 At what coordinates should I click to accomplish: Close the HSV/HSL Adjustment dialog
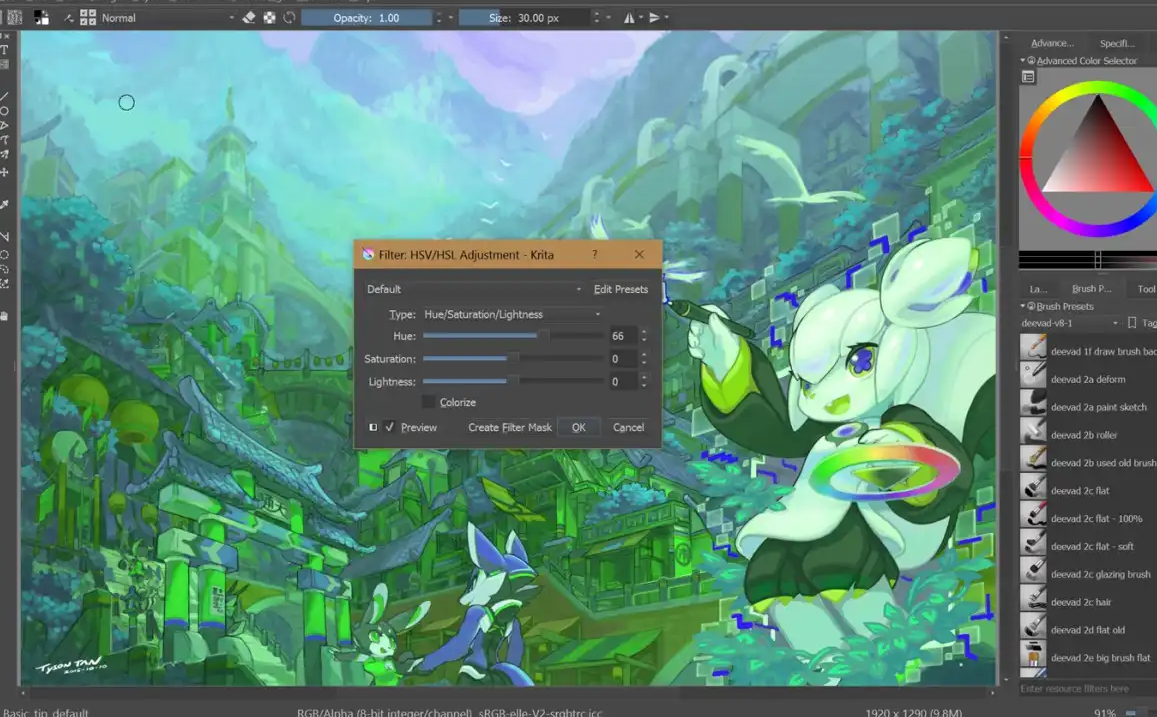(639, 254)
